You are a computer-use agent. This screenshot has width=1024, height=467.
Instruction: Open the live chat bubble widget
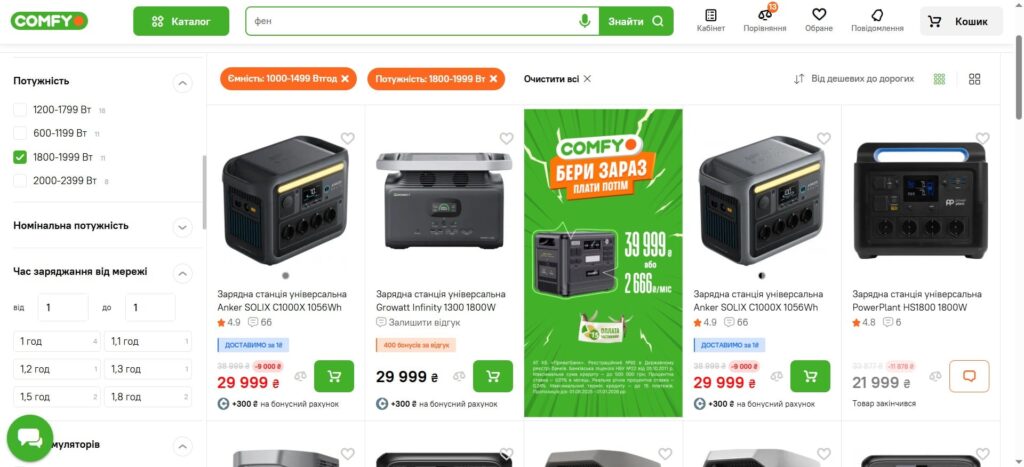point(29,438)
